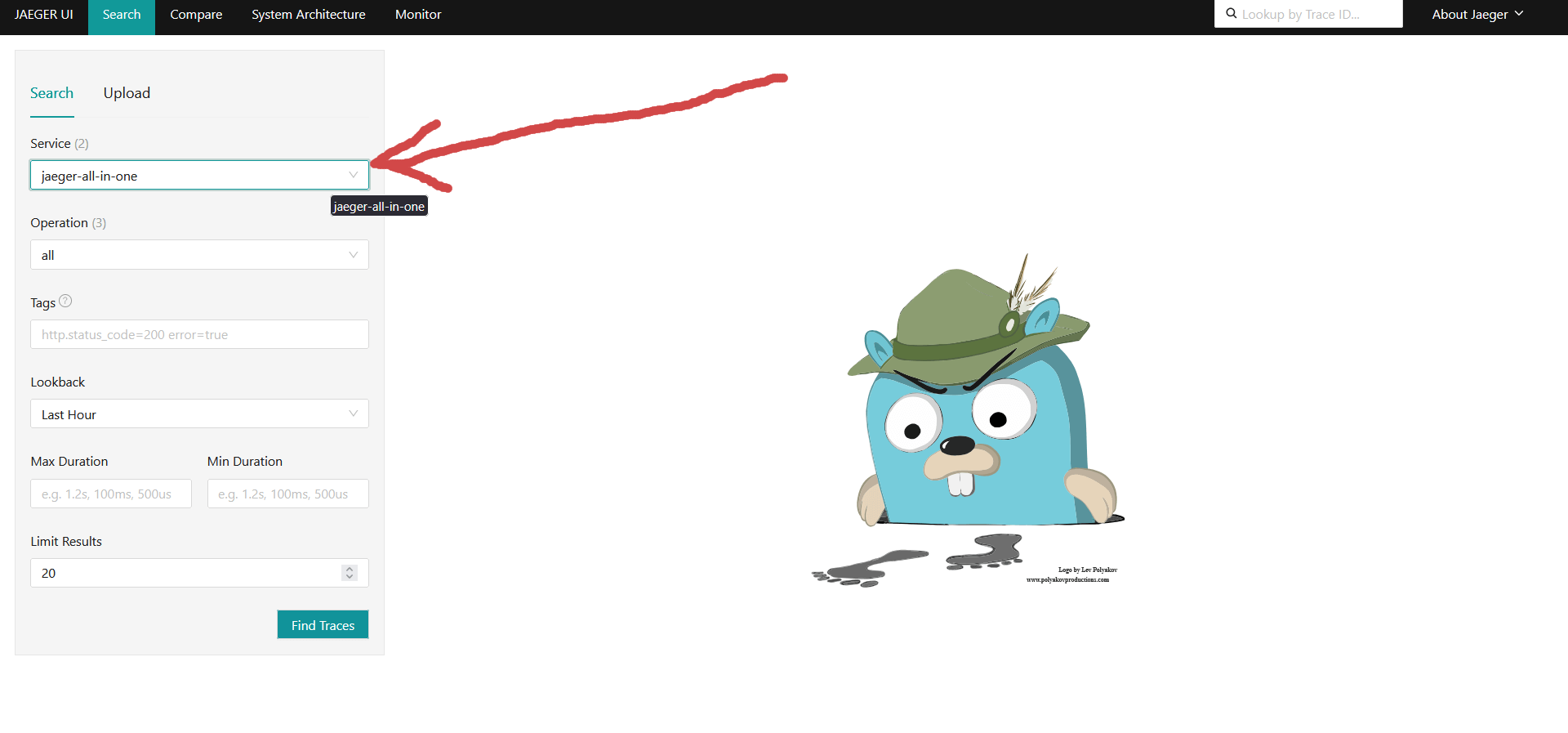This screenshot has width=1568, height=733.
Task: Decrease Limit Results with the down stepper arrow
Action: point(350,577)
